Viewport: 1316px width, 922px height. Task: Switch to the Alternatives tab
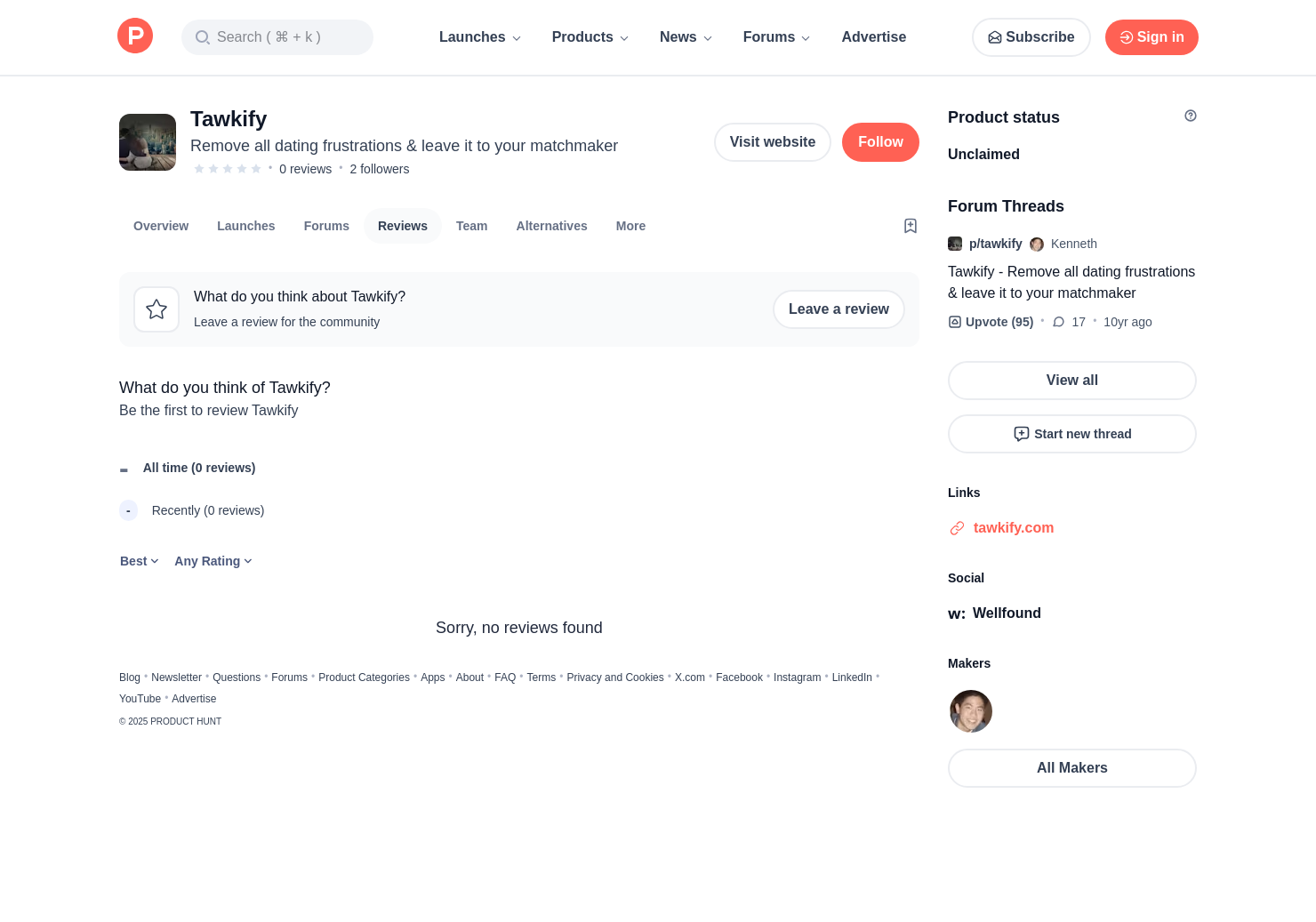(552, 226)
